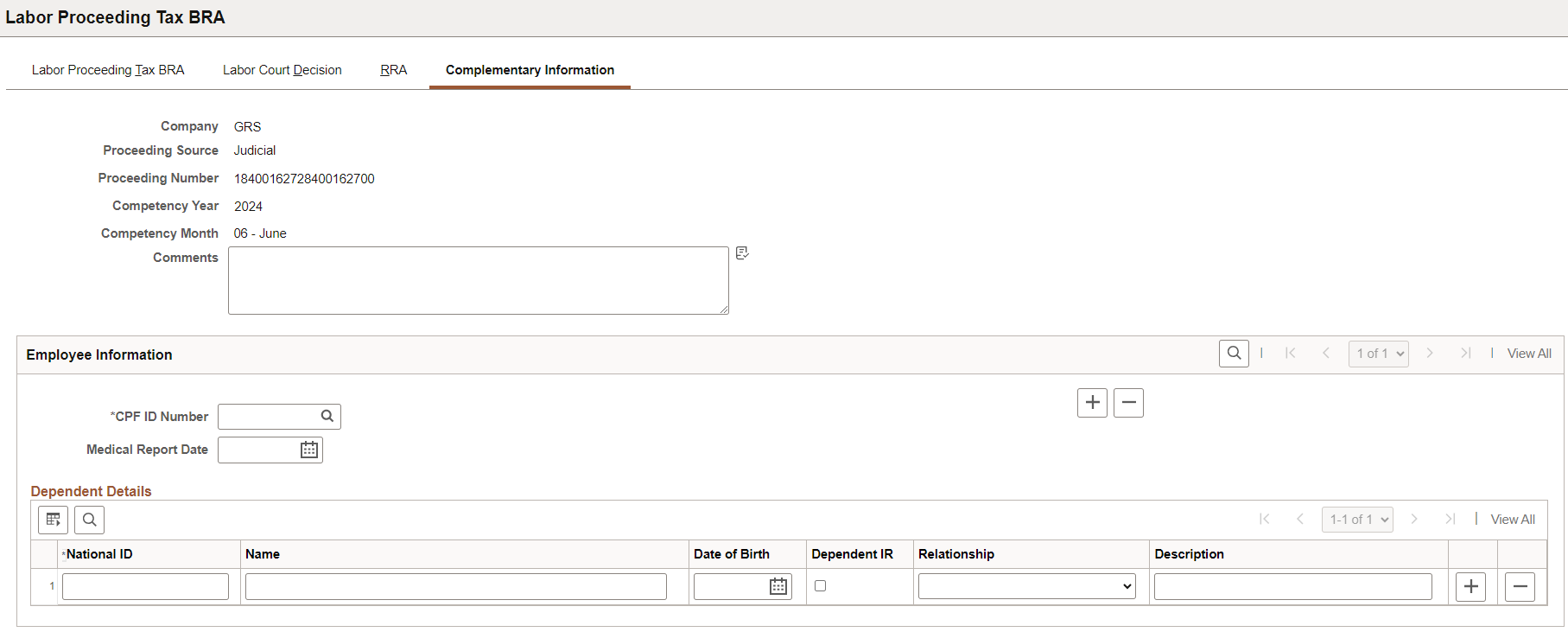
Task: Remove the dependent row with minus
Action: (1520, 586)
